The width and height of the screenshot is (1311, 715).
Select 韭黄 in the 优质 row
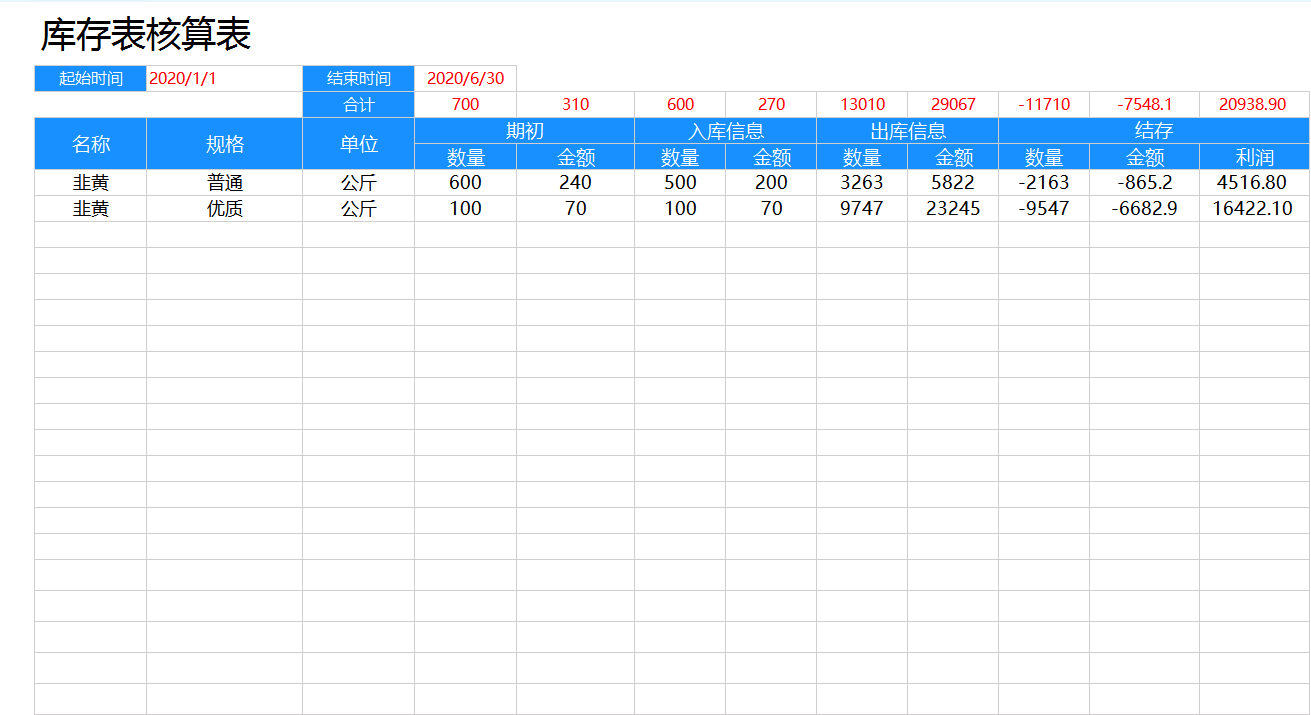click(91, 209)
